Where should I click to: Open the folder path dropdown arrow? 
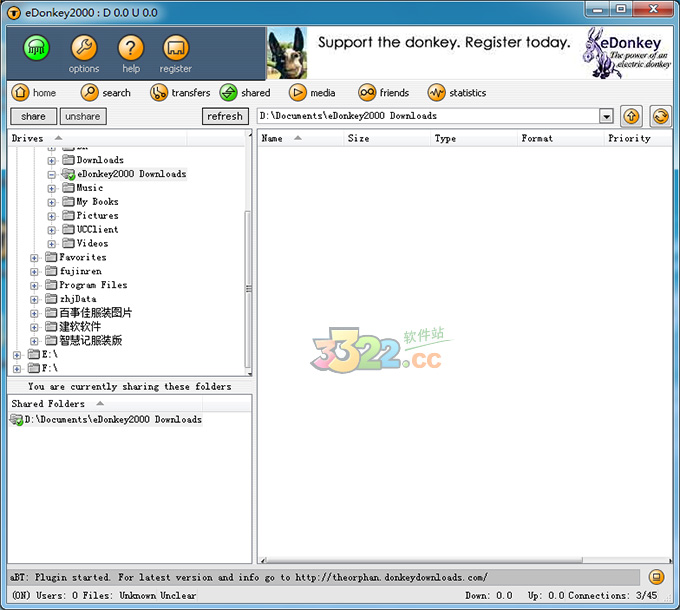(606, 116)
